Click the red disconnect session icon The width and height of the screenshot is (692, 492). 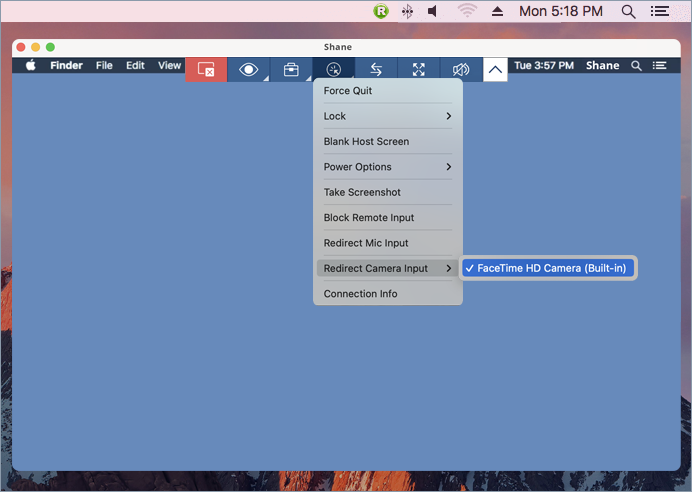point(206,69)
